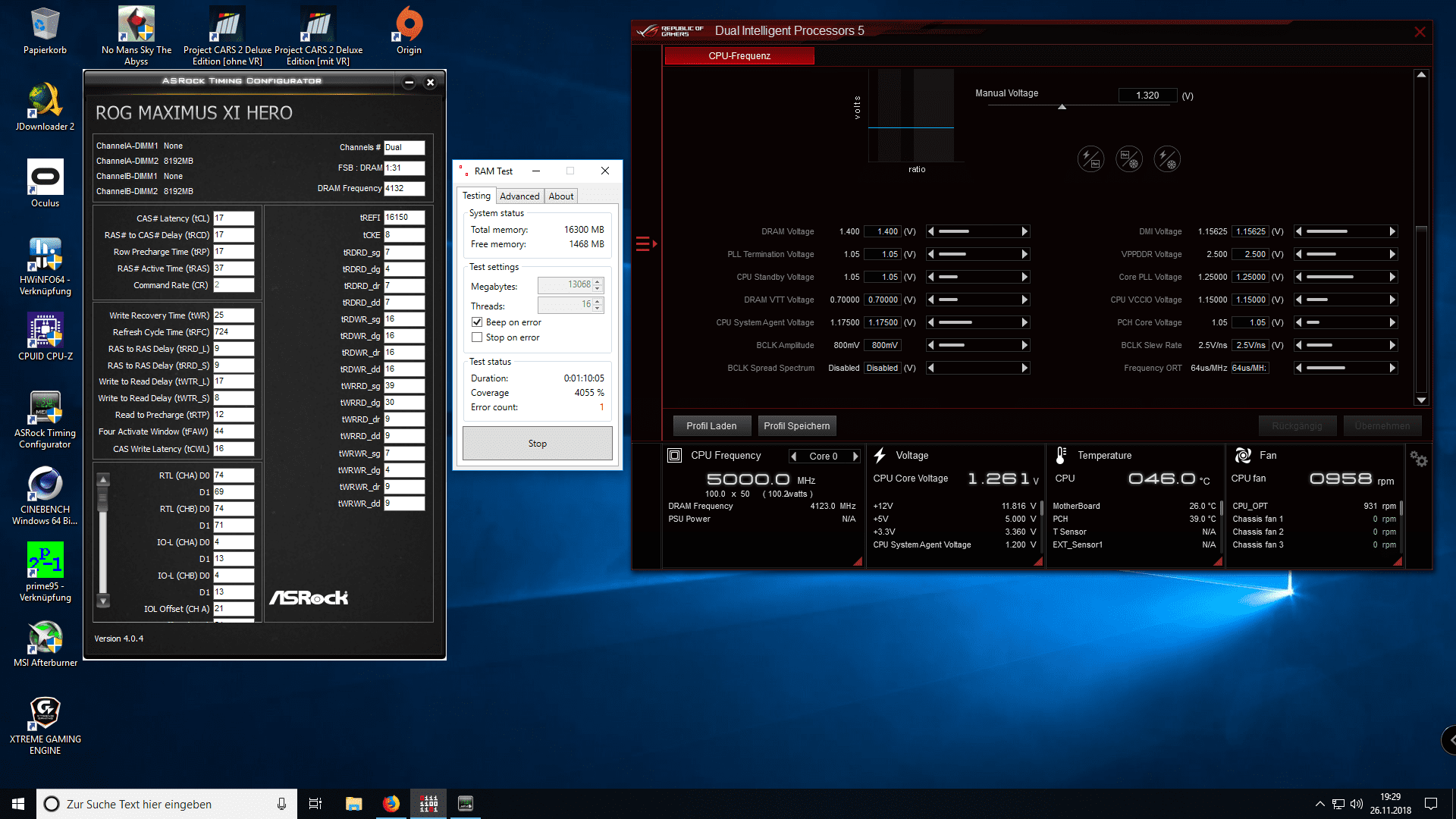1456x819 pixels.
Task: Open JDownloader 2 desktop shortcut
Action: click(x=45, y=107)
